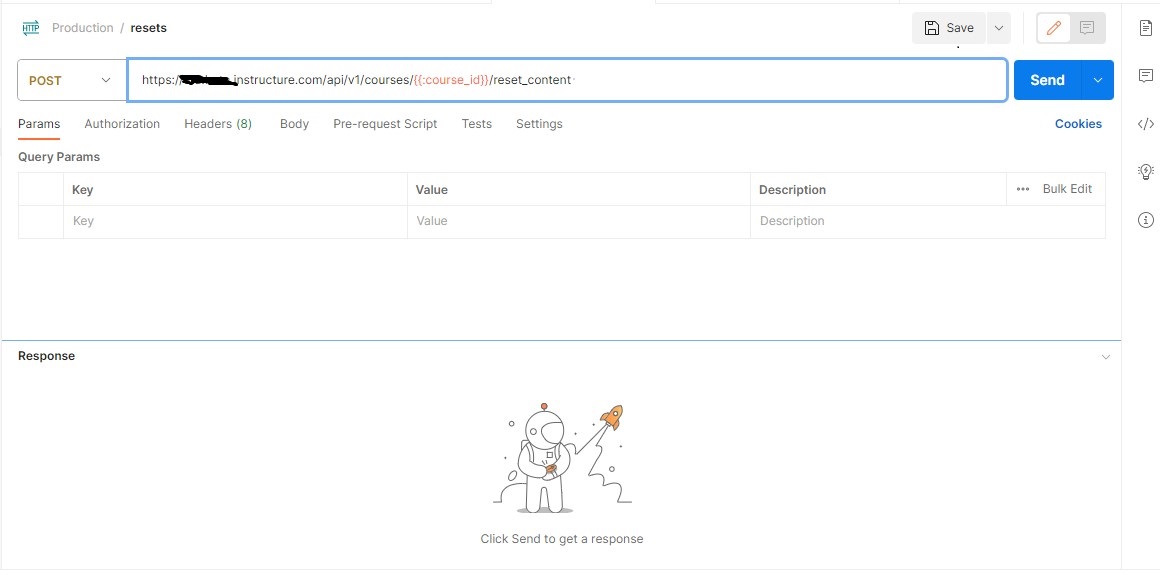Click Bulk Edit
This screenshot has height=575, width=1160.
[1068, 189]
